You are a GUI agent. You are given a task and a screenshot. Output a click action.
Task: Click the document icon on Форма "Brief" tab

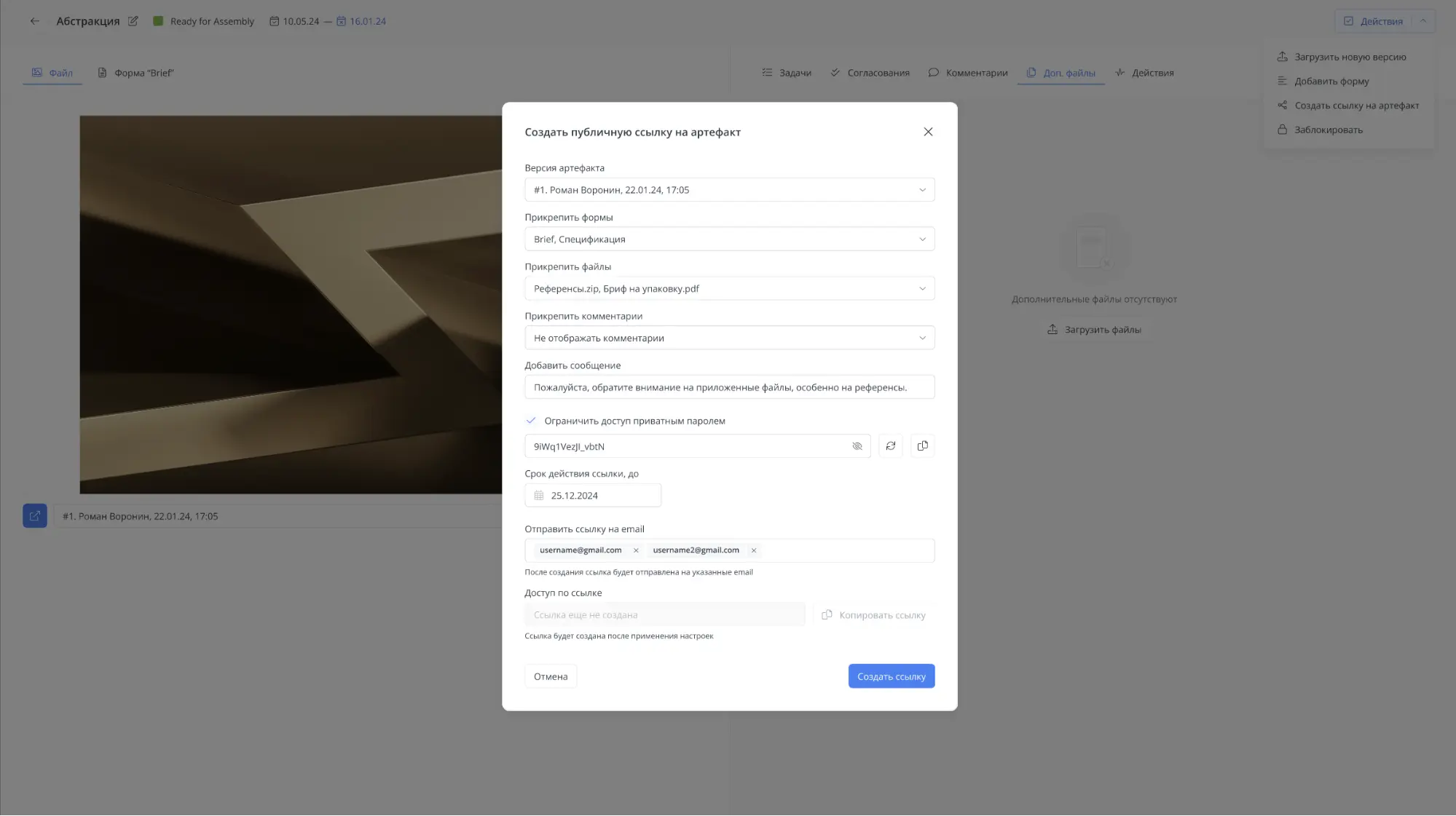click(x=102, y=73)
